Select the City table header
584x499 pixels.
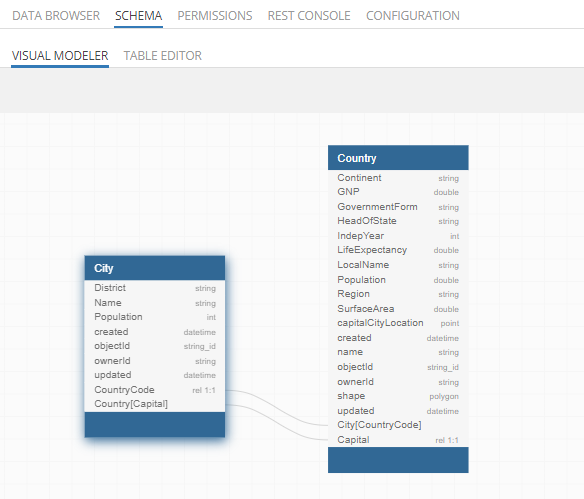click(155, 268)
